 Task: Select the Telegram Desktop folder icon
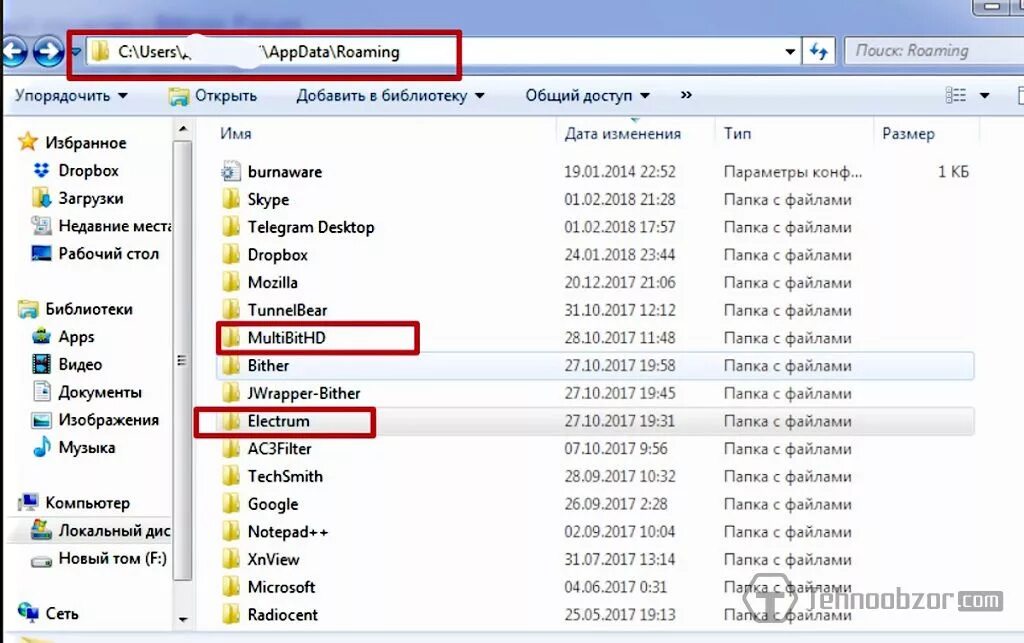(231, 227)
